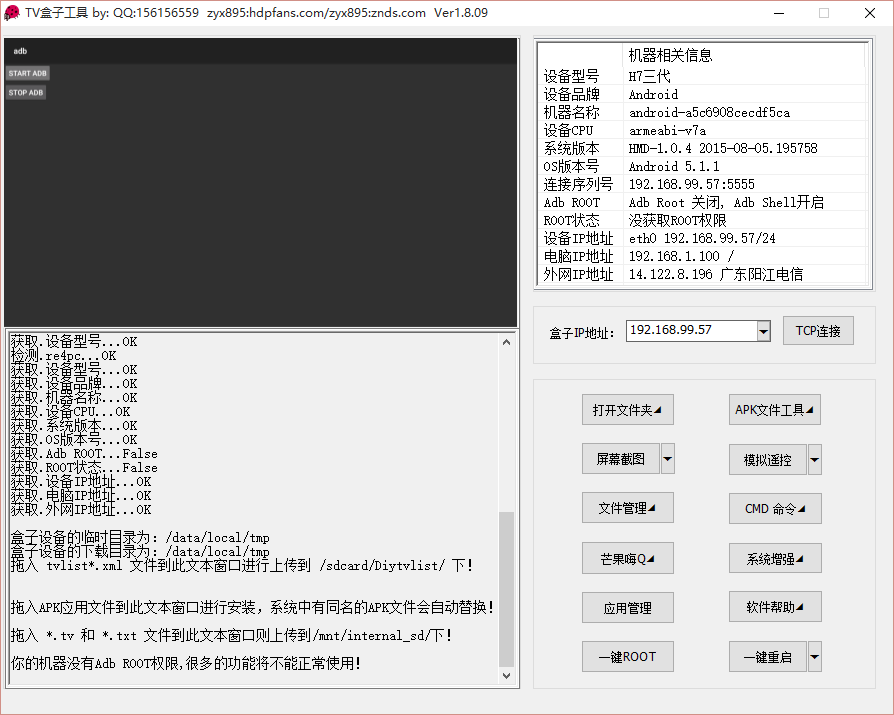Open the 软件帮助 menu
Viewport: 894px width, 715px height.
click(x=775, y=606)
